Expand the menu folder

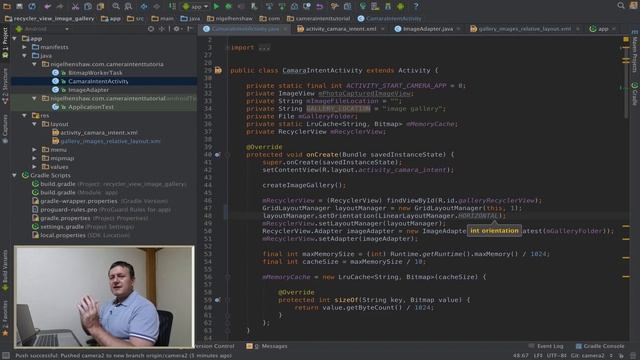click(x=35, y=150)
